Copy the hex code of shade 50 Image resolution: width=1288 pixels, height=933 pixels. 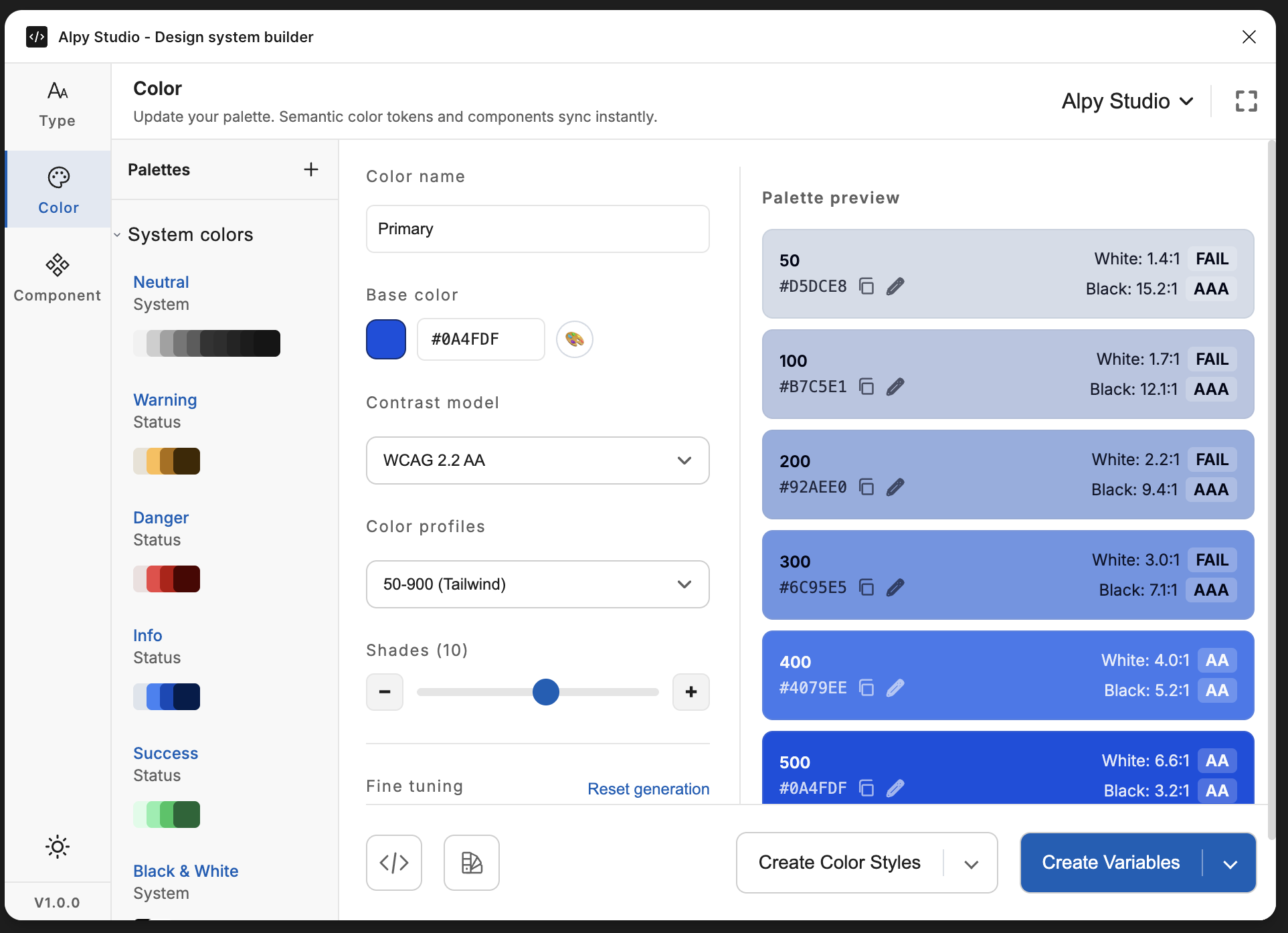(x=866, y=286)
